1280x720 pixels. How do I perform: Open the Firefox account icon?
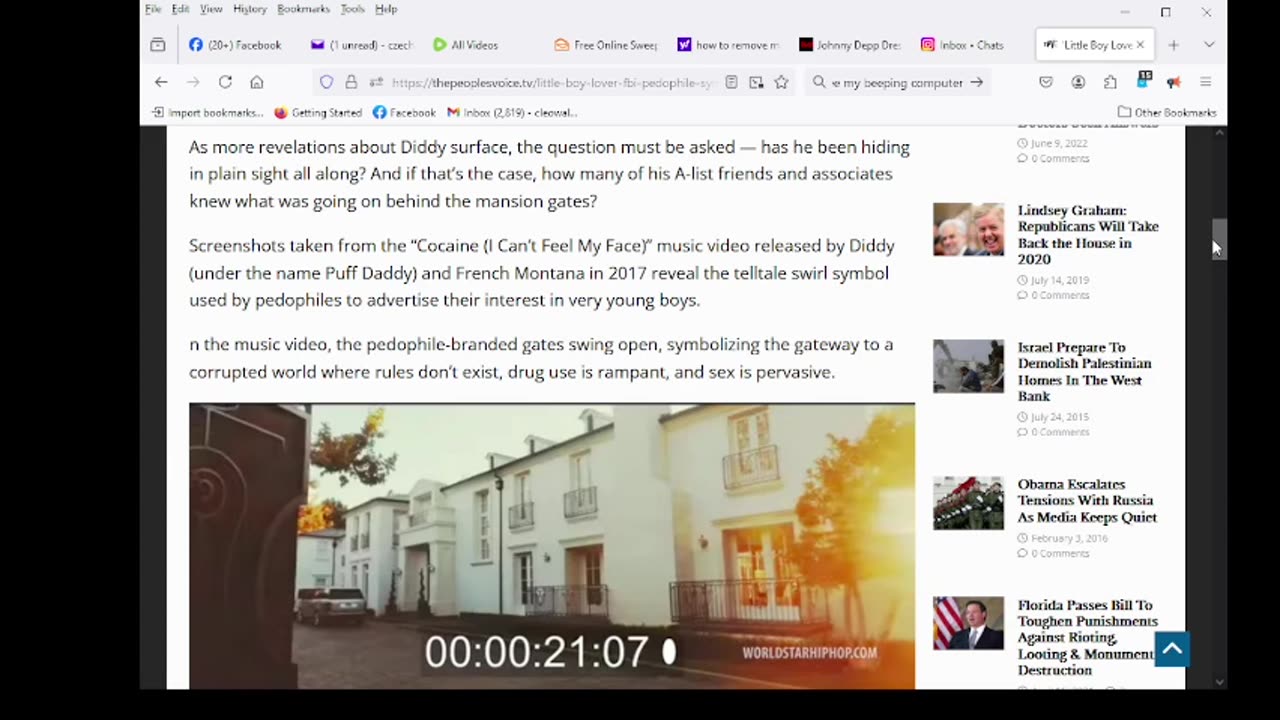click(1078, 82)
